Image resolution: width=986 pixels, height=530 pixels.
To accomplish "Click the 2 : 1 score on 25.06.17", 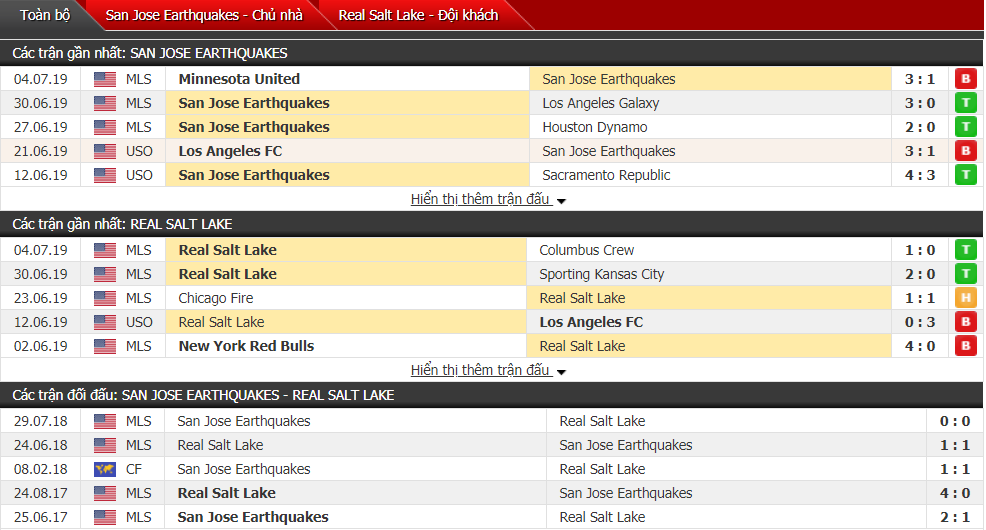I will tap(955, 517).
